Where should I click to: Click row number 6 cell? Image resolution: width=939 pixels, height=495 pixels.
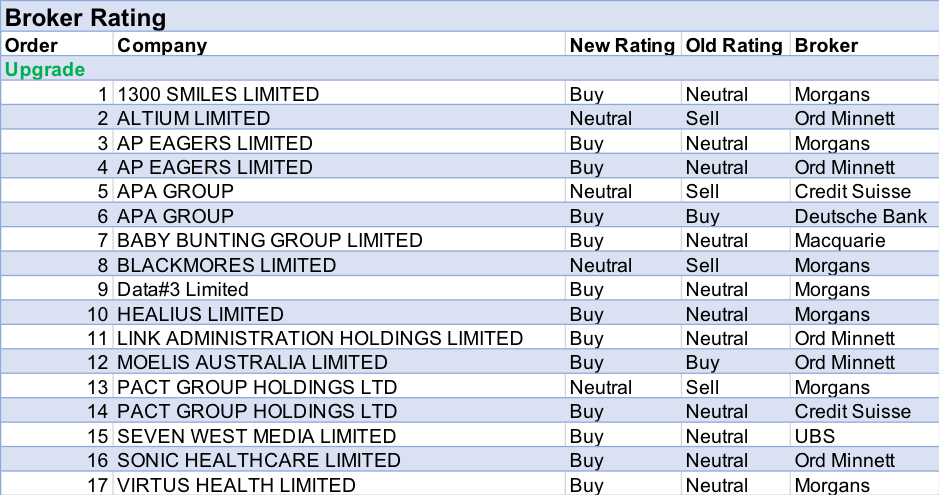pyautogui.click(x=102, y=216)
